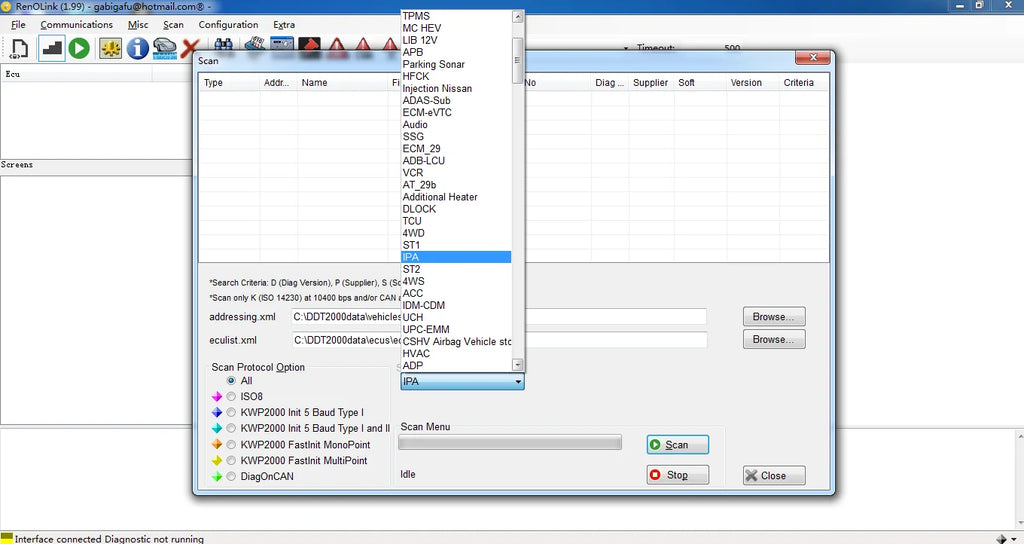1024x544 pixels.
Task: Click the blue information icon
Action: pyautogui.click(x=137, y=48)
